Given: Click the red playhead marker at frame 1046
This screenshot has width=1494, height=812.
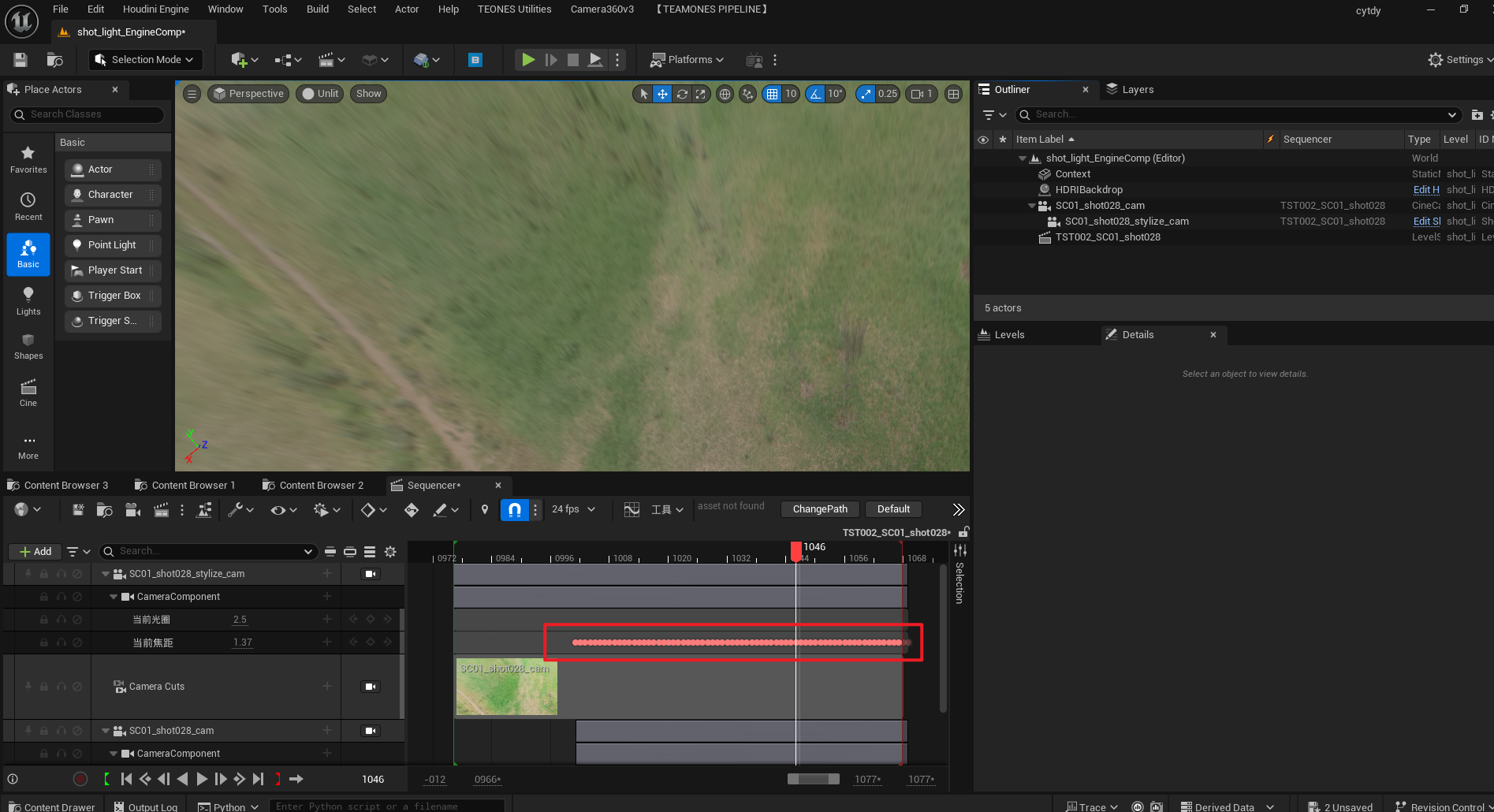Looking at the screenshot, I should pyautogui.click(x=796, y=549).
